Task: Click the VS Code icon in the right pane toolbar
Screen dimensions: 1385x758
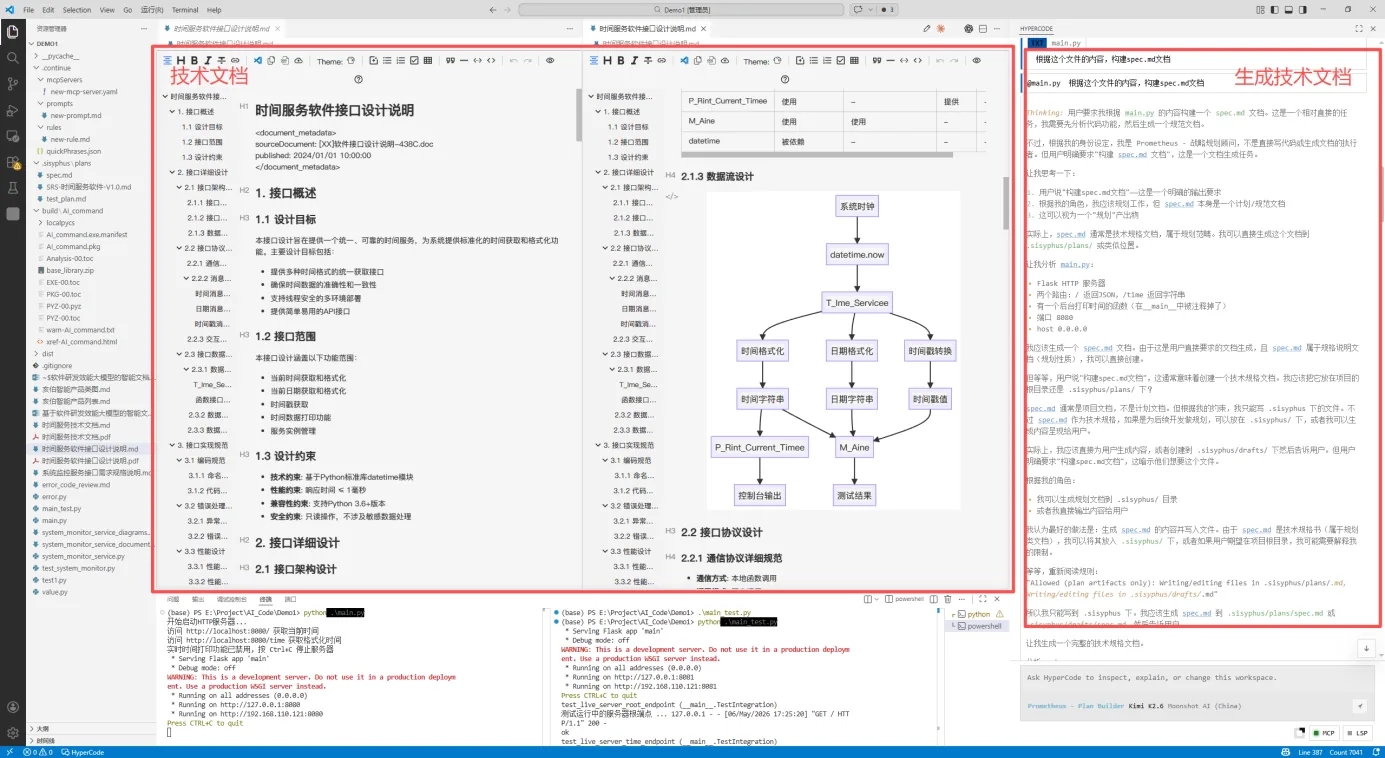Action: pyautogui.click(x=682, y=61)
